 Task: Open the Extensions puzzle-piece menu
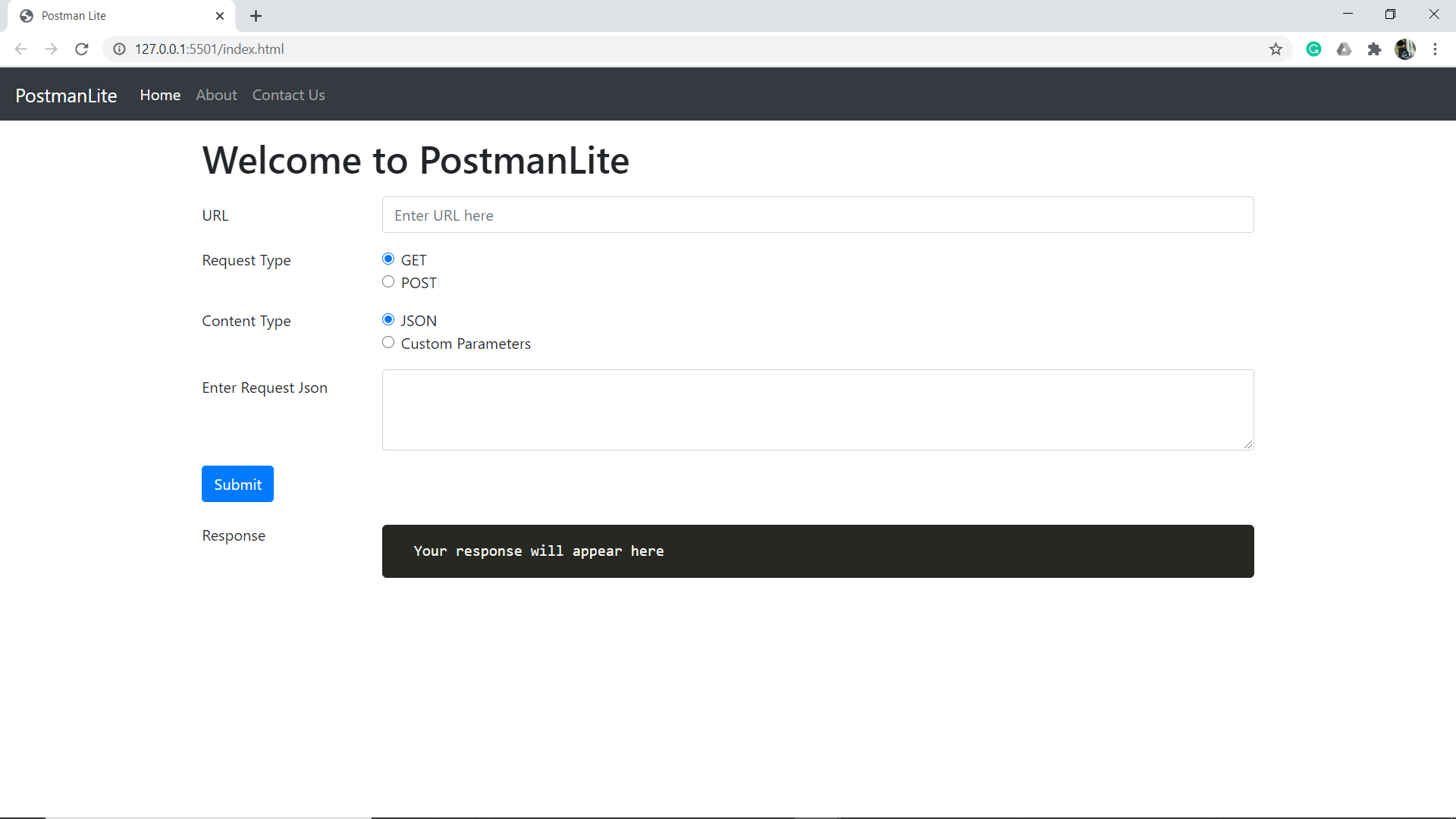[x=1374, y=49]
